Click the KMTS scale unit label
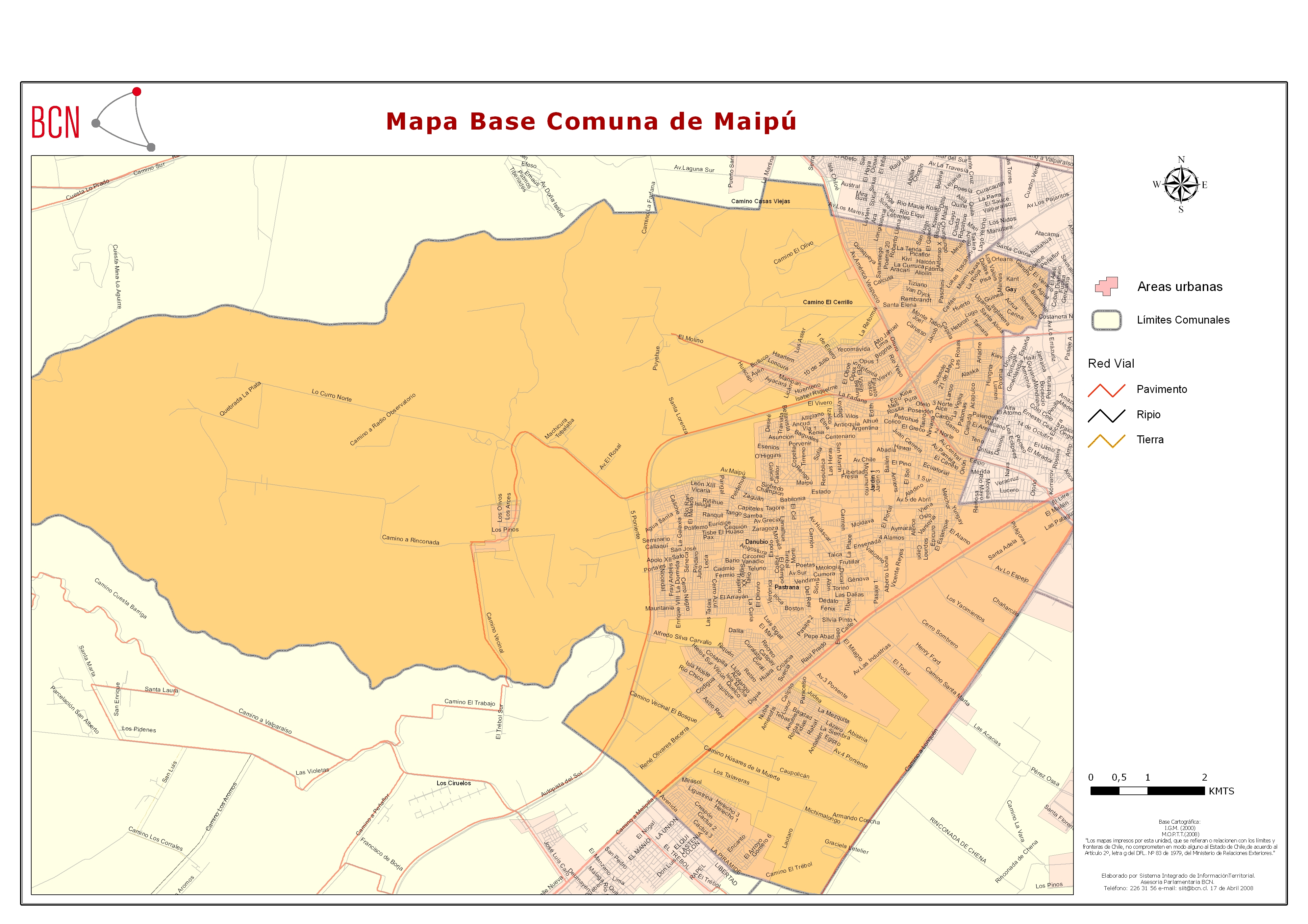The width and height of the screenshot is (1308, 924). 1221,791
